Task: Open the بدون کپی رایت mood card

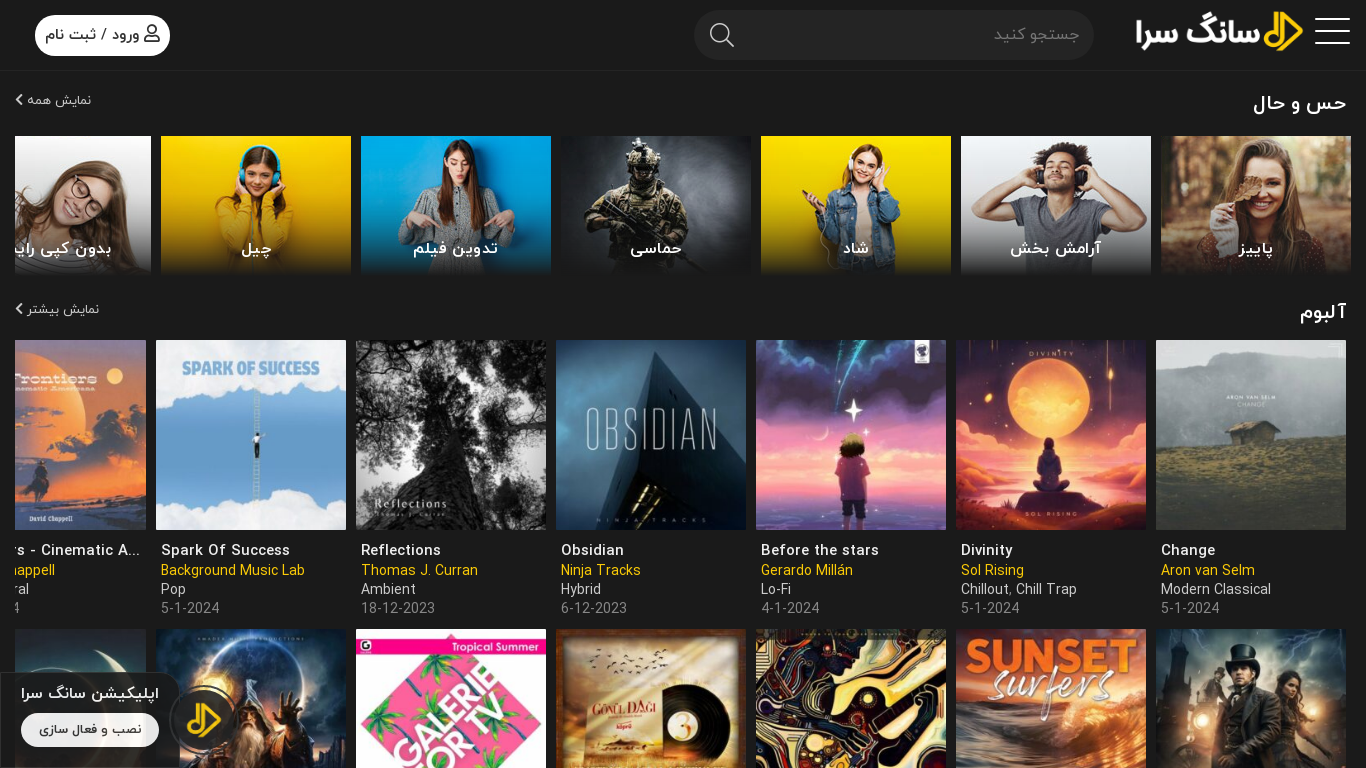Action: point(83,204)
